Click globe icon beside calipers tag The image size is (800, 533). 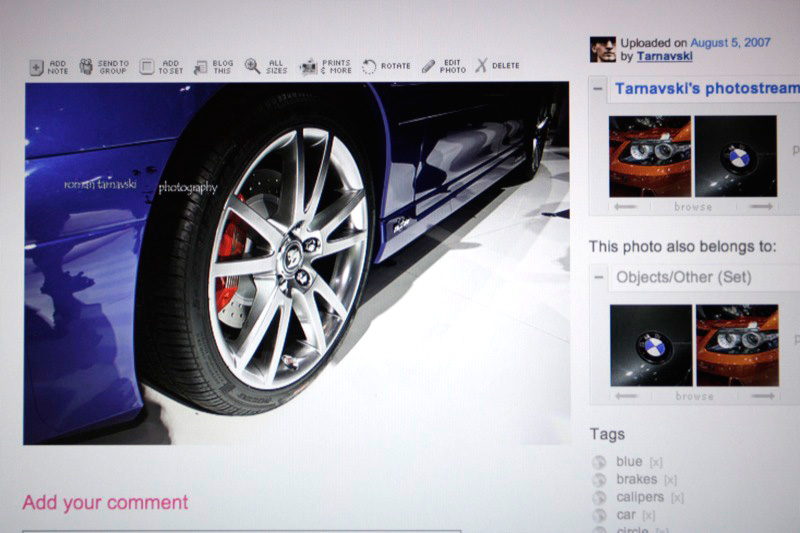pos(599,498)
